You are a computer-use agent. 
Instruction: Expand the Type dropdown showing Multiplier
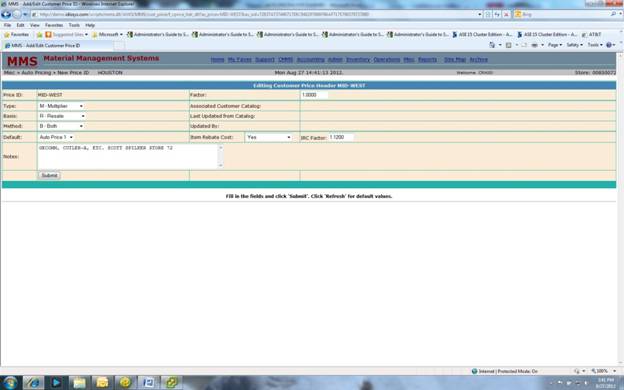[x=61, y=106]
